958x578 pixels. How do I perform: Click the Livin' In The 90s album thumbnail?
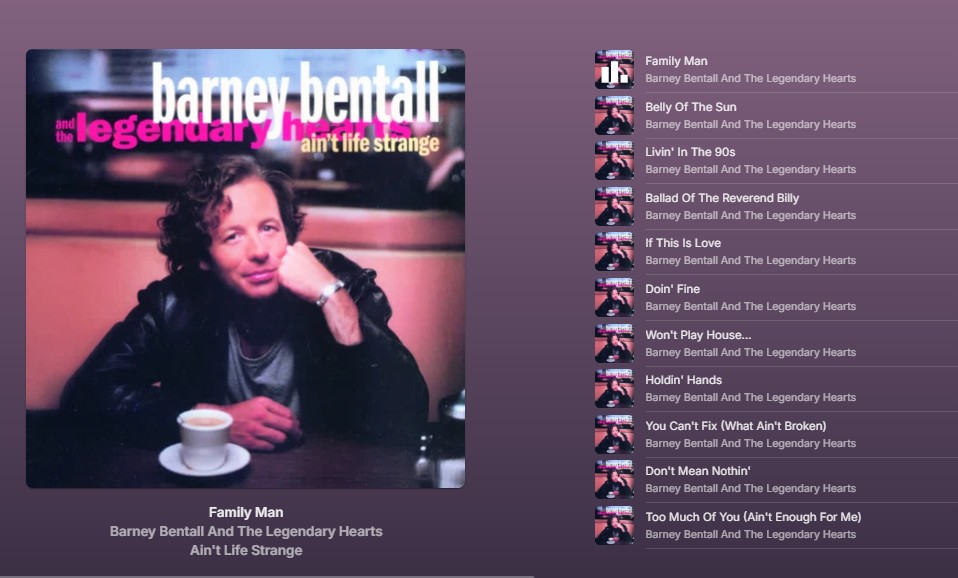click(614, 161)
